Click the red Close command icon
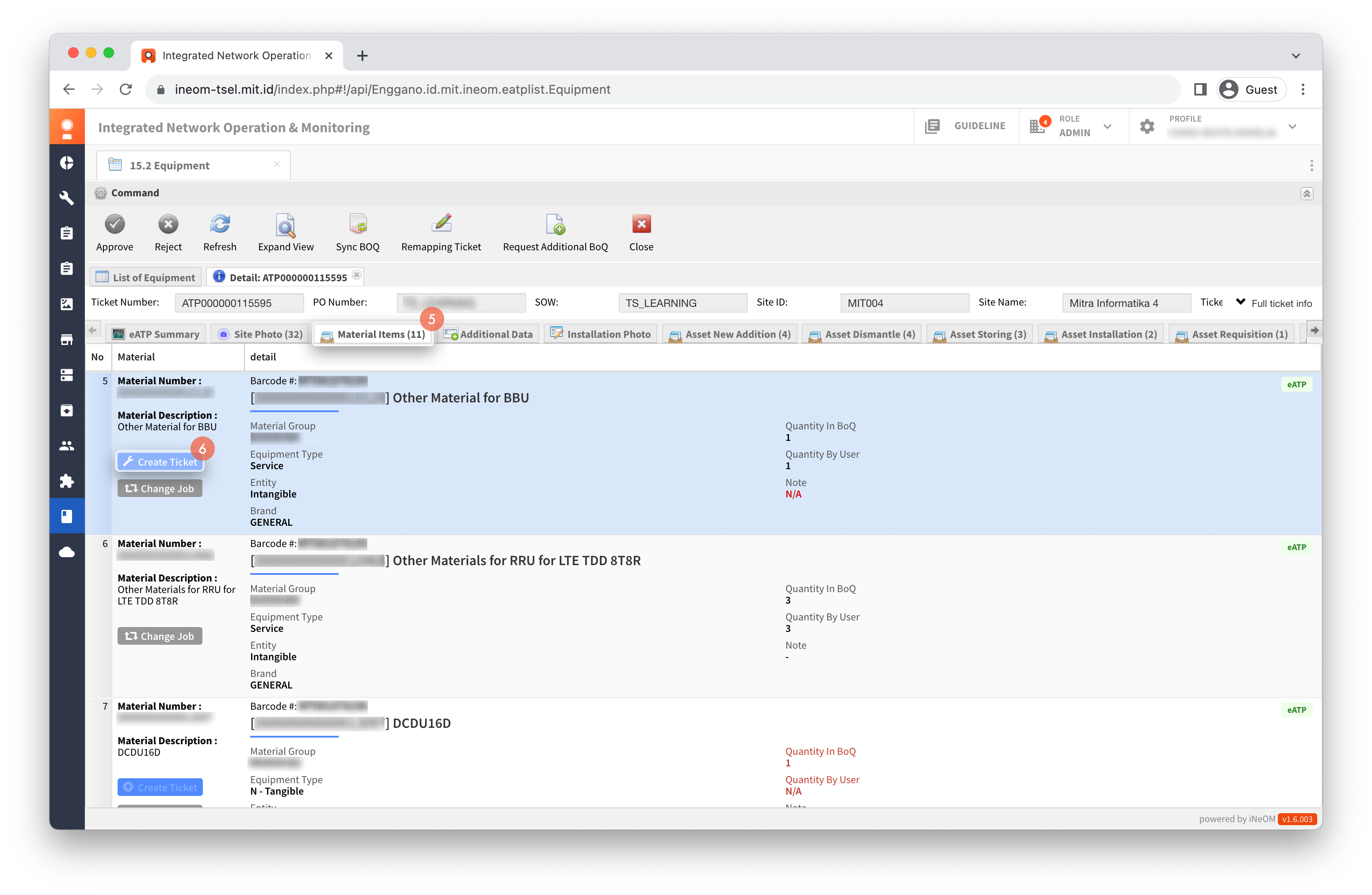The height and width of the screenshot is (895, 1372). (x=641, y=224)
